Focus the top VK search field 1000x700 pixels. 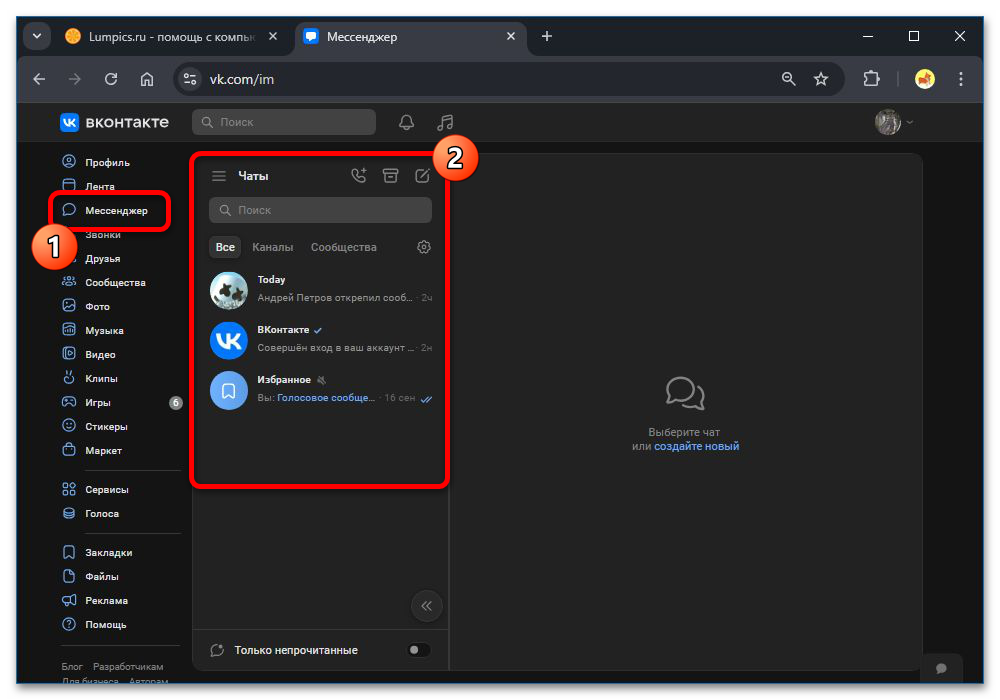coord(284,122)
